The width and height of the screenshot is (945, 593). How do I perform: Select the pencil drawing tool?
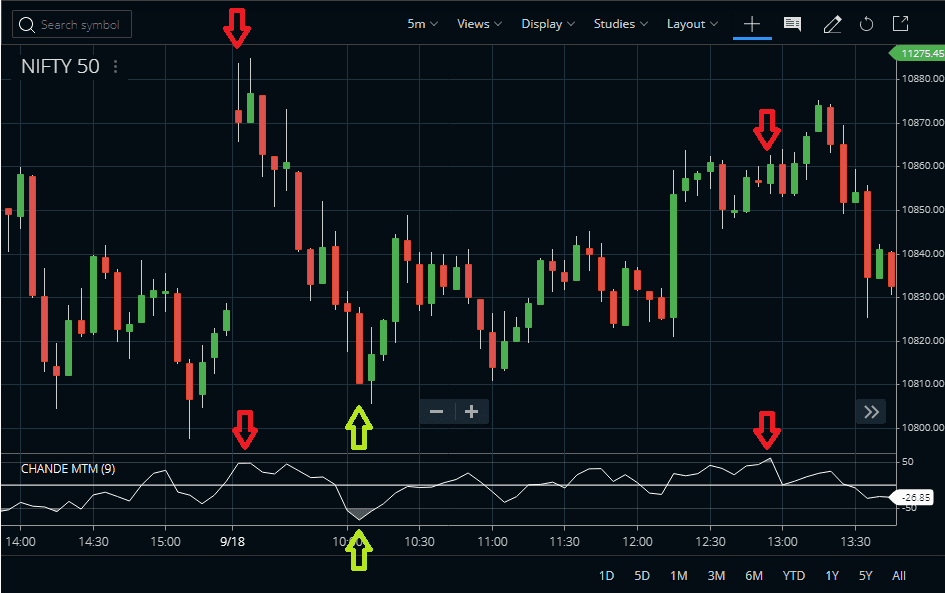click(832, 24)
